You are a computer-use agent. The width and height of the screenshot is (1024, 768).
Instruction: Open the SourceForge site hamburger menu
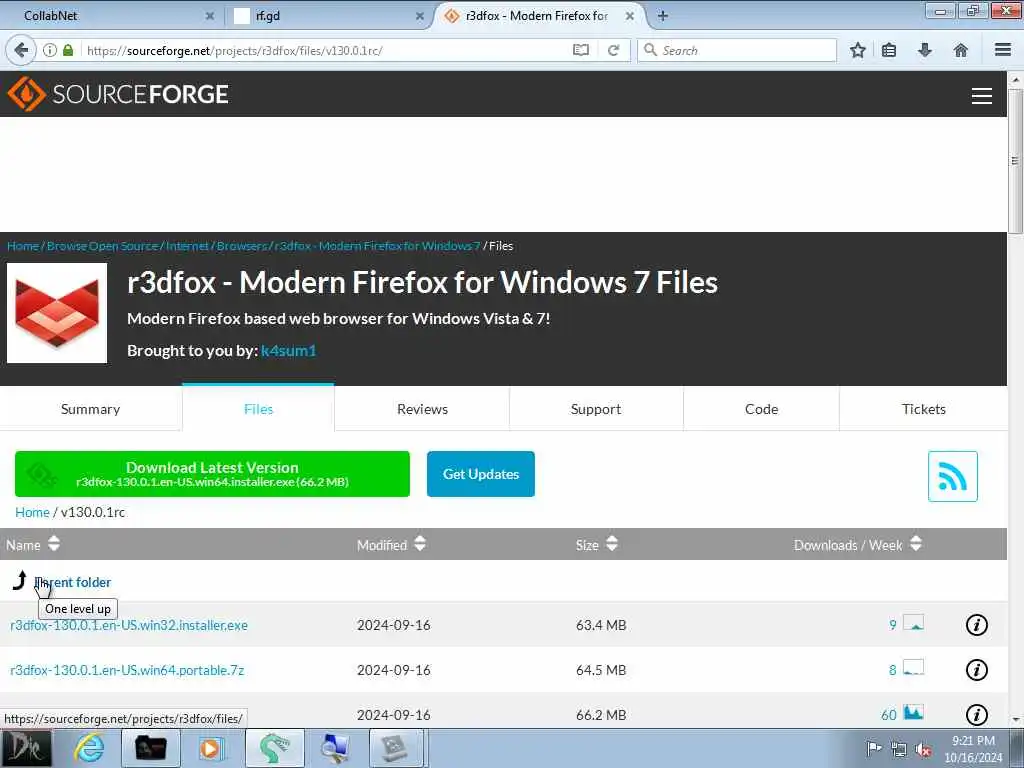coord(982,96)
